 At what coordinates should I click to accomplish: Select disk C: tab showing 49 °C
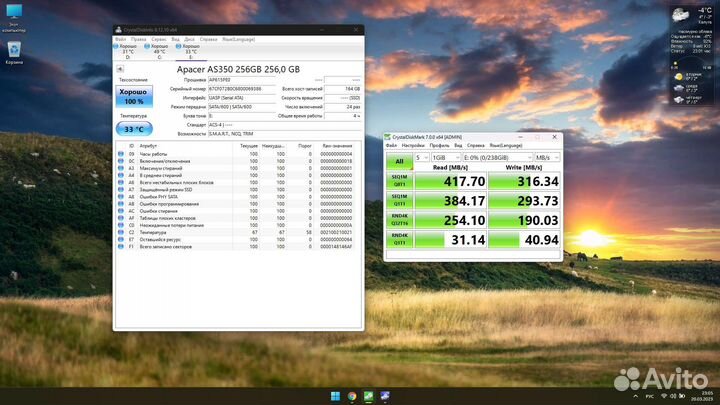(159, 51)
